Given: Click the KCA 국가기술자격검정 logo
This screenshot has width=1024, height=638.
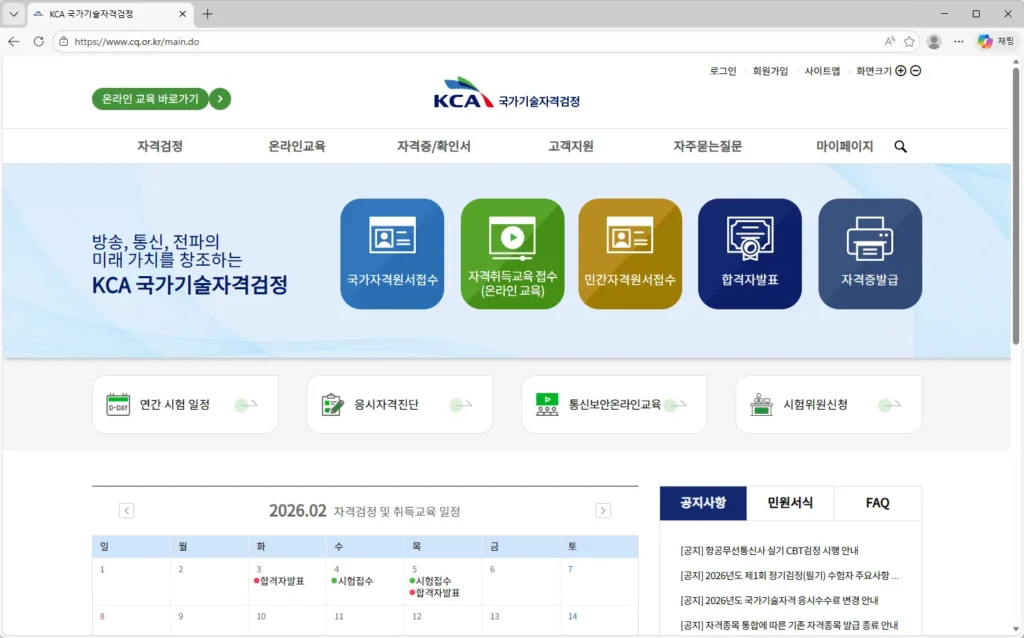Looking at the screenshot, I should (506, 96).
